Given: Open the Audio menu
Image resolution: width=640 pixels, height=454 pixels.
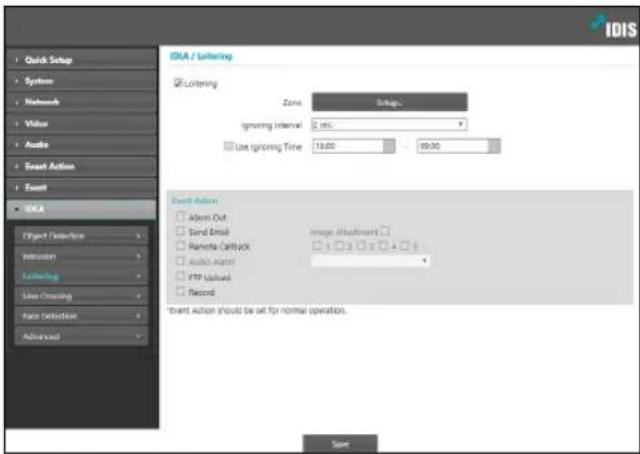Looking at the screenshot, I should [x=81, y=145].
